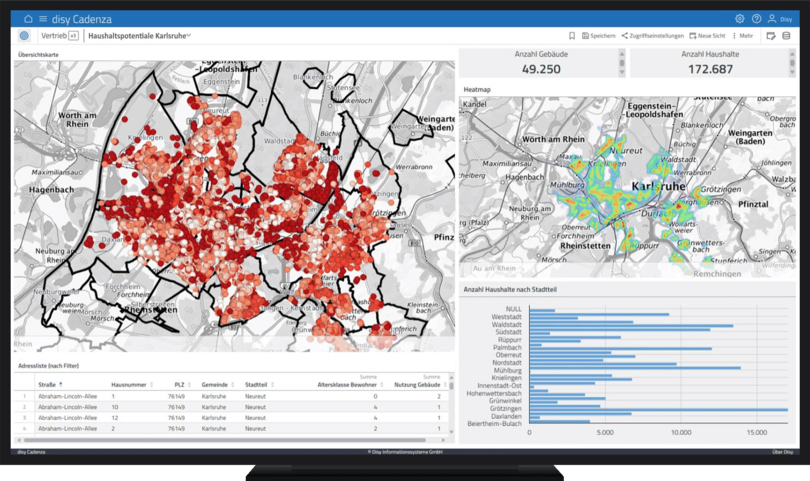Click the Nordstadt label on chart axis
The height and width of the screenshot is (481, 810).
507,363
